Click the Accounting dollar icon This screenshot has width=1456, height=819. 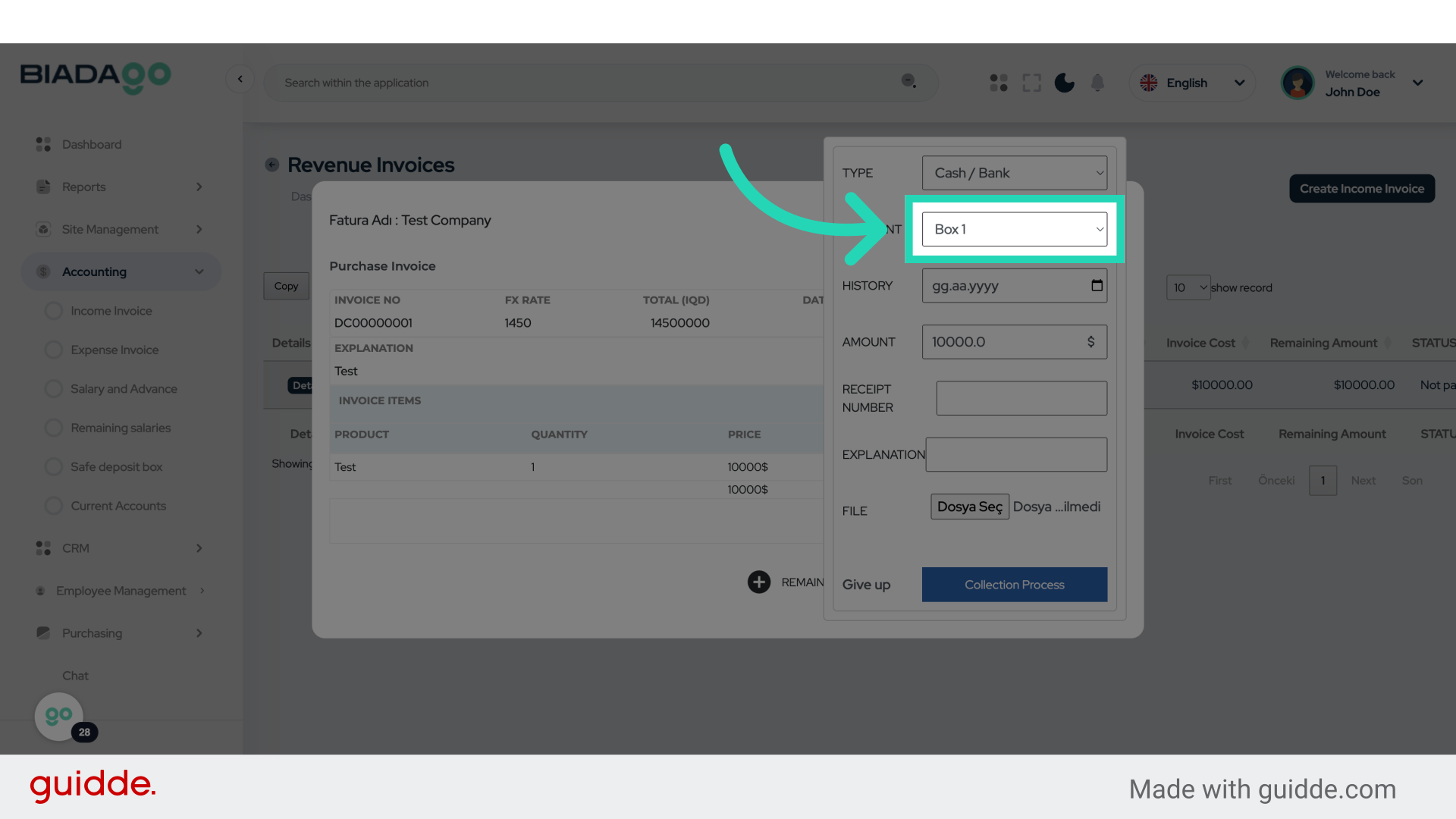[43, 271]
